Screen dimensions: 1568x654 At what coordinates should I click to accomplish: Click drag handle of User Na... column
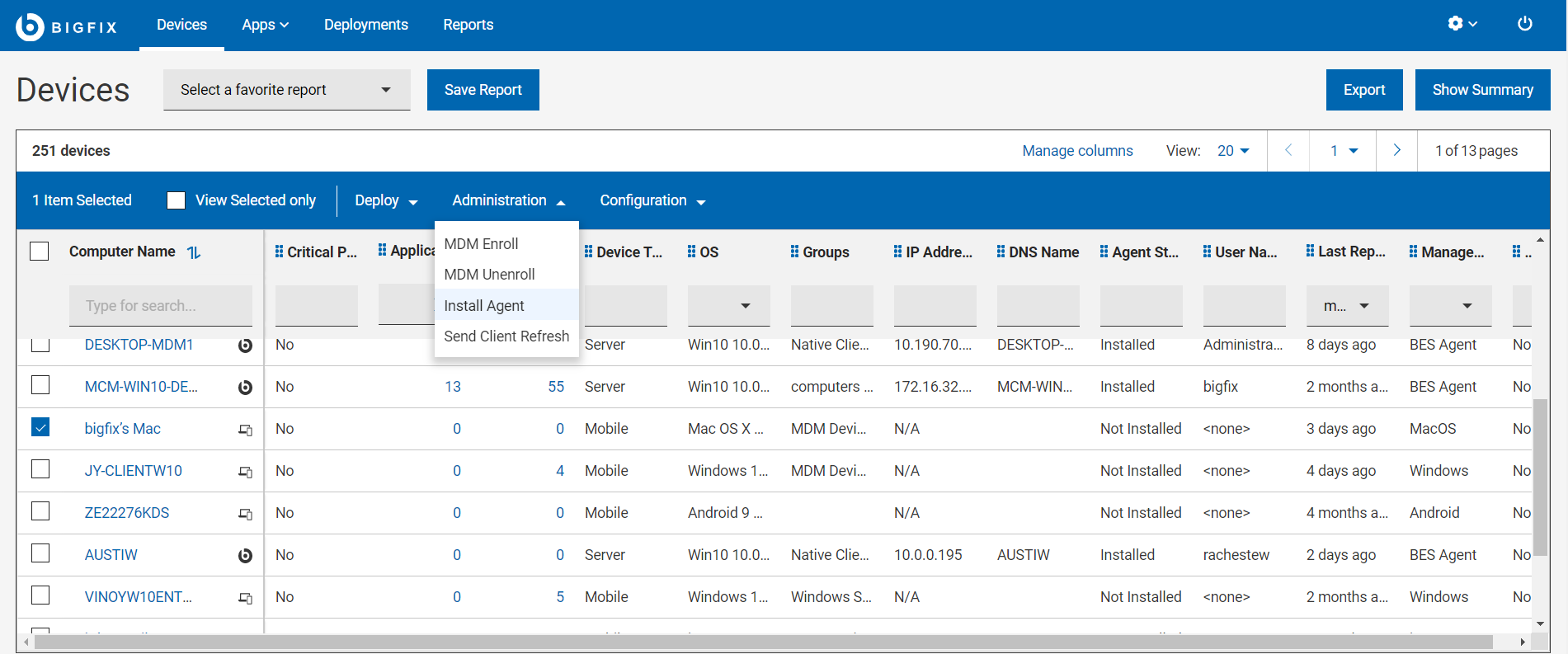tap(1207, 252)
